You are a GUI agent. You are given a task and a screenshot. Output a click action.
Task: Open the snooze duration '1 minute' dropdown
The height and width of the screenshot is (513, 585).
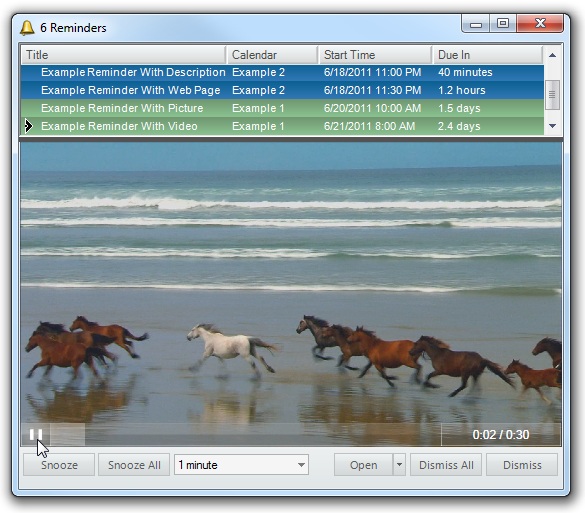(241, 465)
